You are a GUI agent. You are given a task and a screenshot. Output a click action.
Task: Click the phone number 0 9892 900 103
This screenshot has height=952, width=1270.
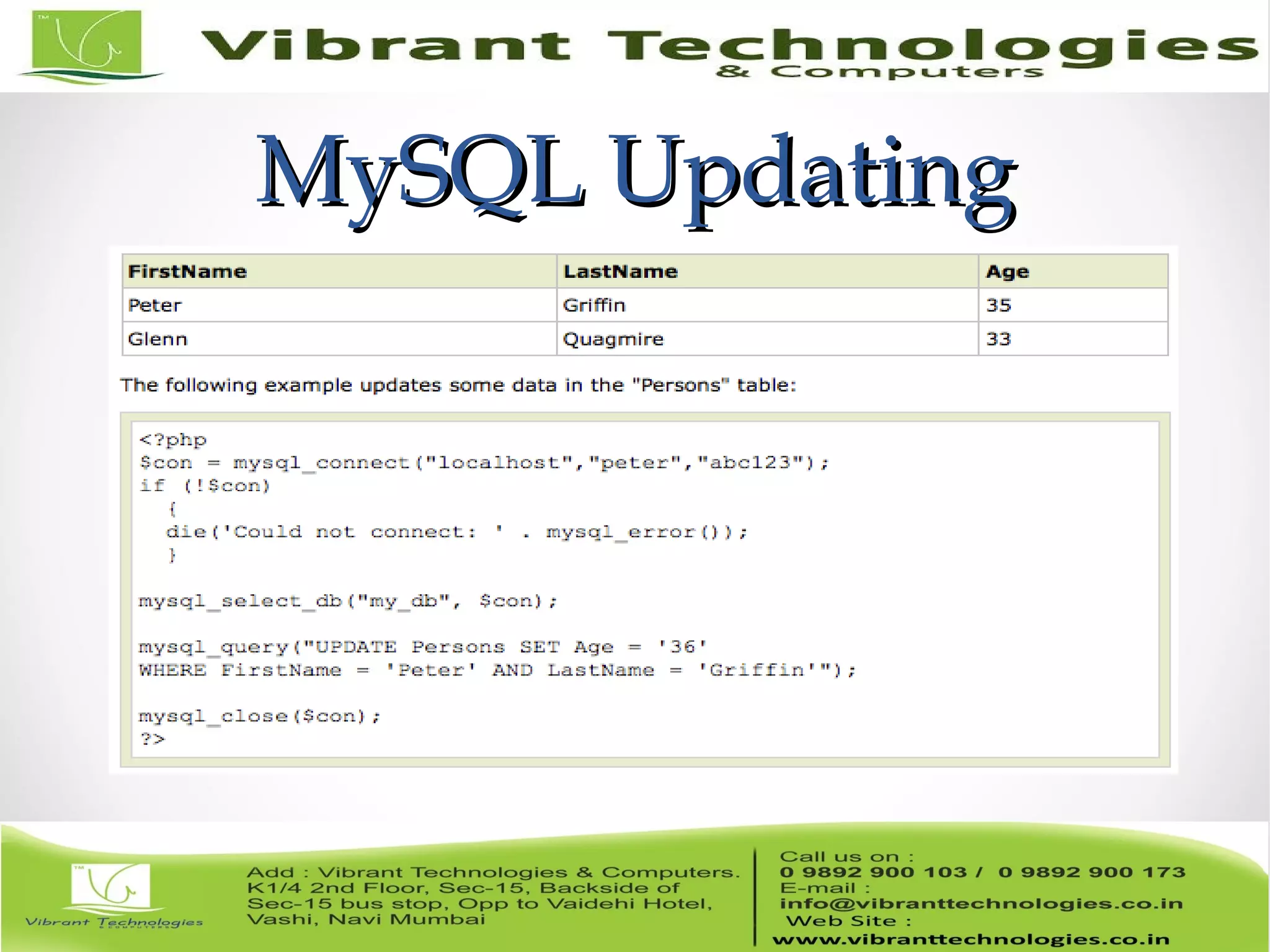pos(873,873)
